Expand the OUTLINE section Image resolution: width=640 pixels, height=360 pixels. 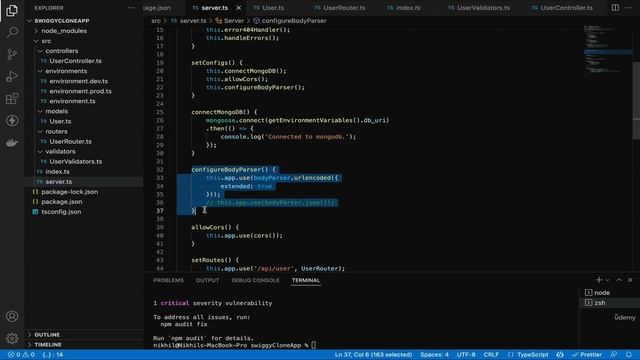pos(47,335)
